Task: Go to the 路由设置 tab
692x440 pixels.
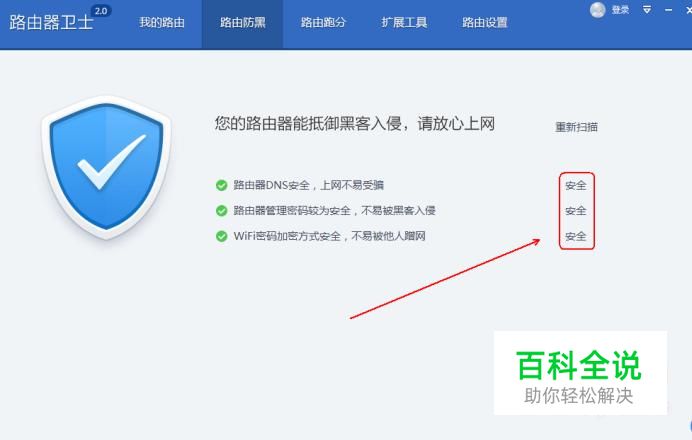Action: 485,23
